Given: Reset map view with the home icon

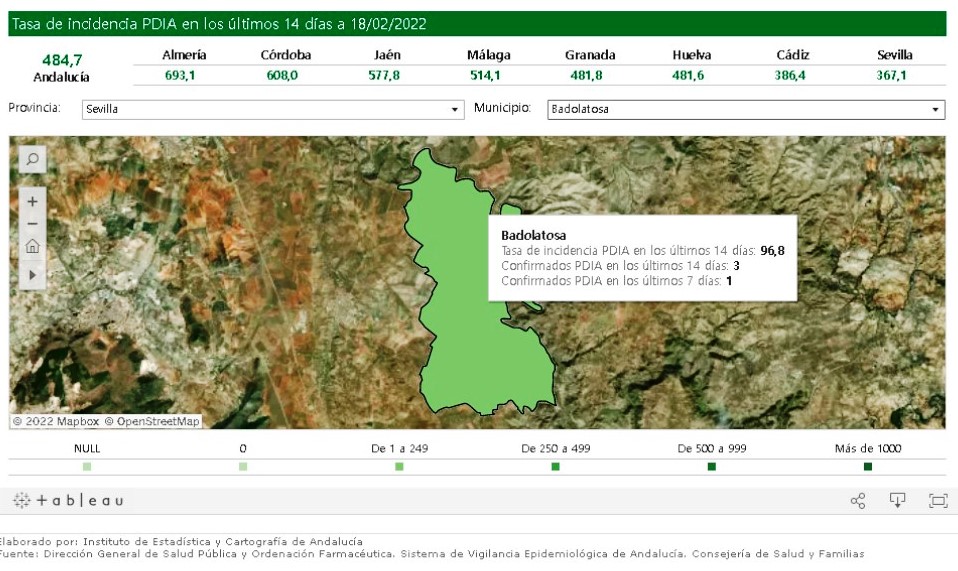Looking at the screenshot, I should (32, 246).
